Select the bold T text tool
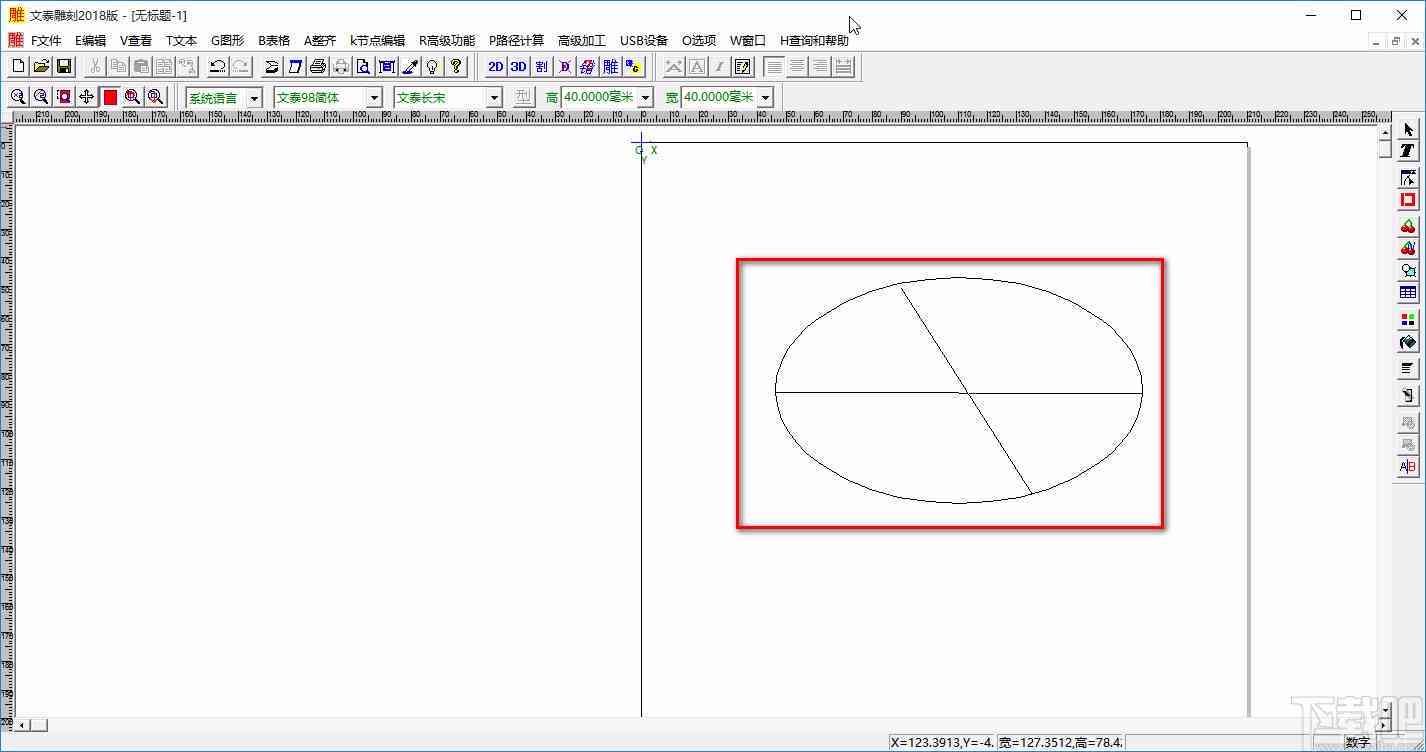The width and height of the screenshot is (1426, 752). [1408, 151]
